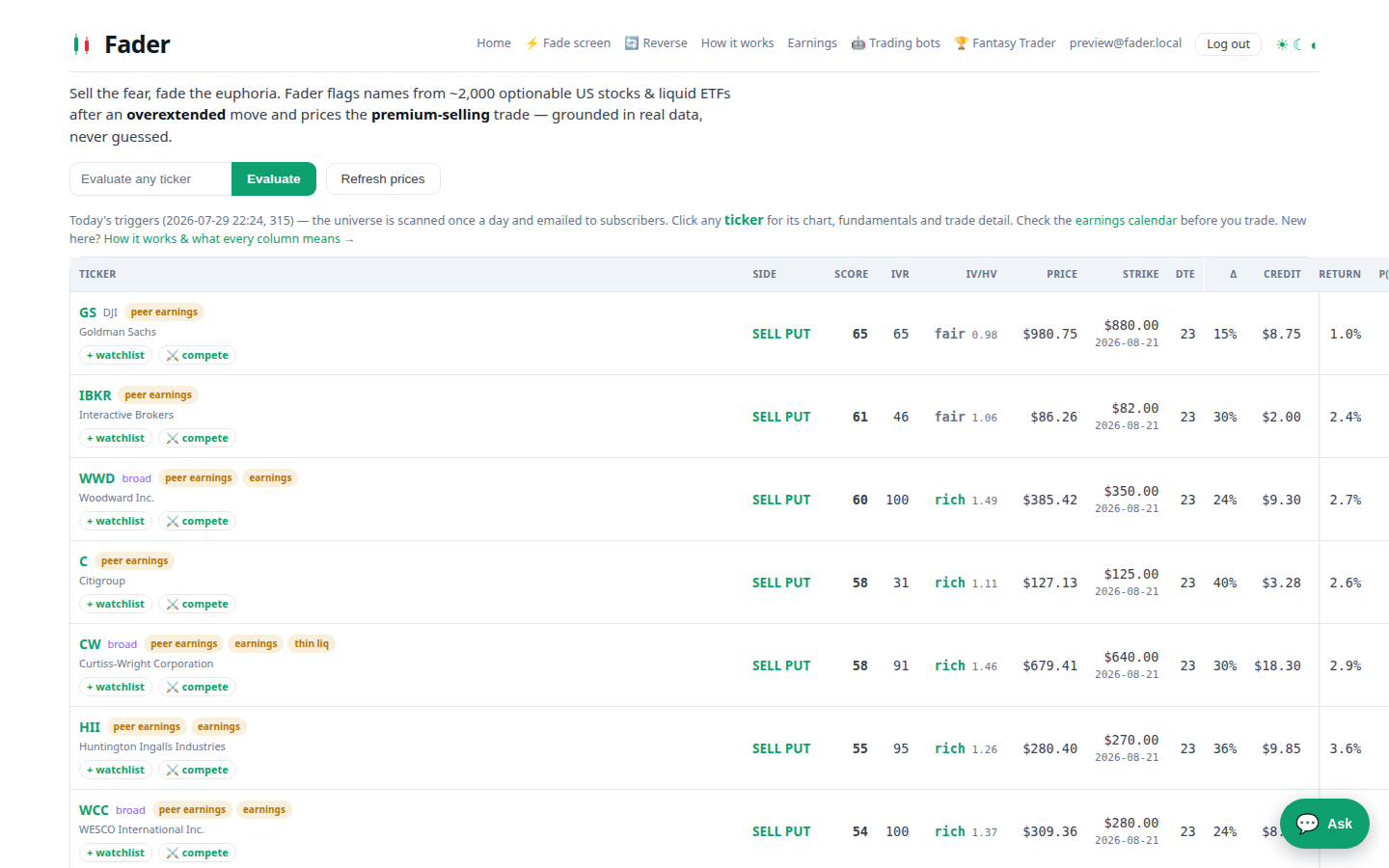Image resolution: width=1389 pixels, height=868 pixels.
Task: Switch to dark theme moon icon
Action: pos(1298,44)
